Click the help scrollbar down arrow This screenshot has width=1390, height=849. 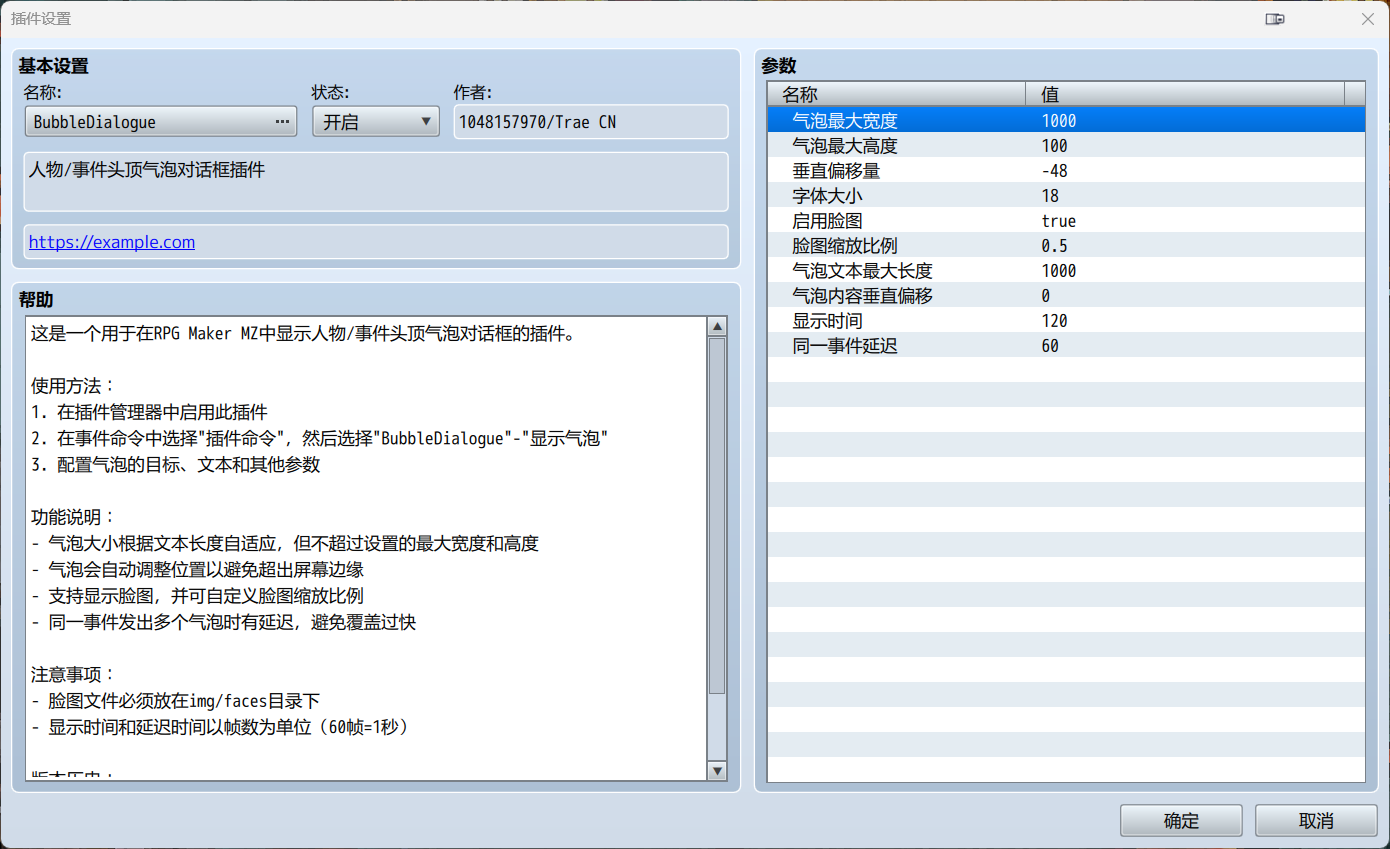[x=717, y=771]
